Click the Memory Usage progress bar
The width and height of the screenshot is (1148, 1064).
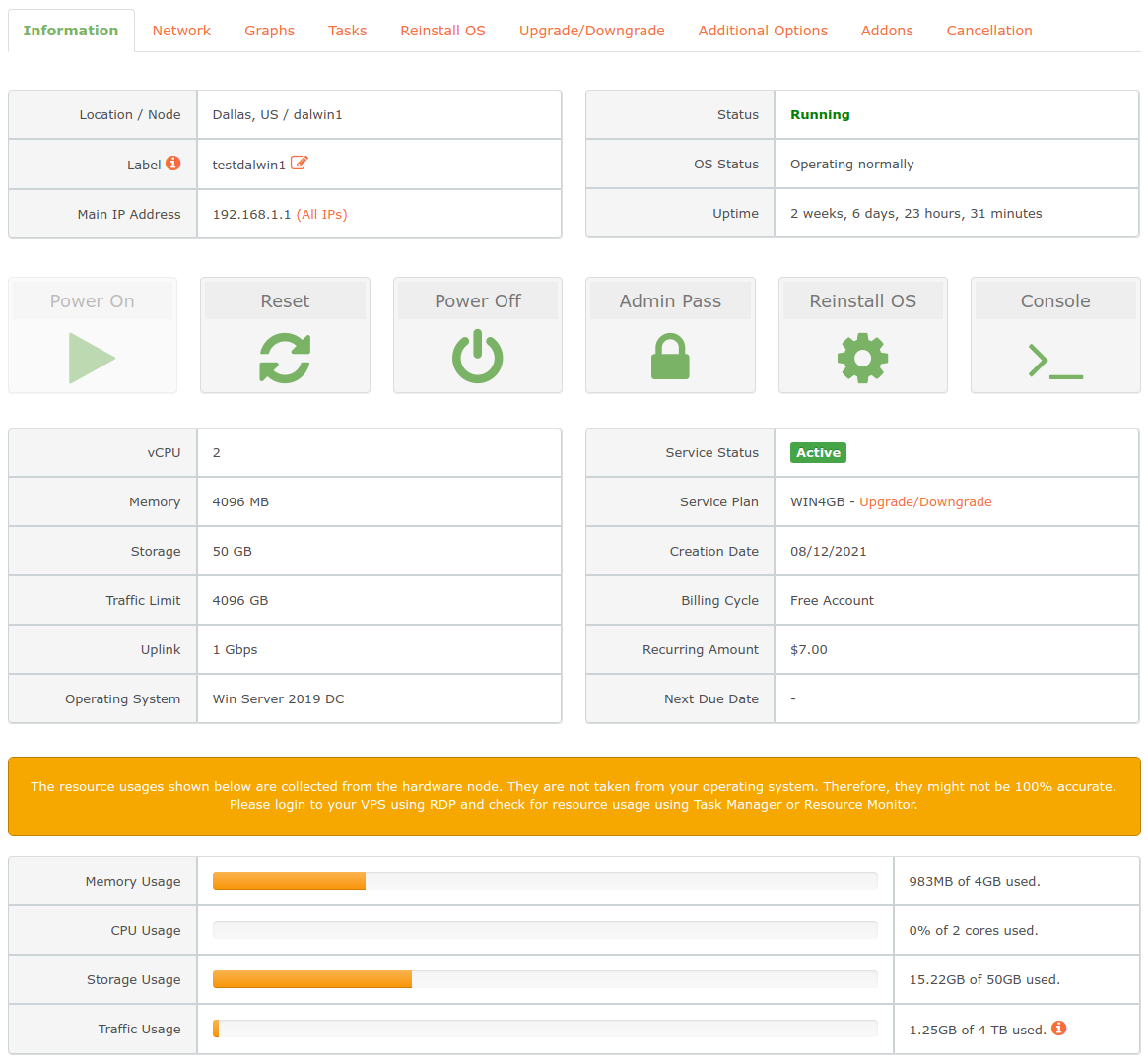545,881
